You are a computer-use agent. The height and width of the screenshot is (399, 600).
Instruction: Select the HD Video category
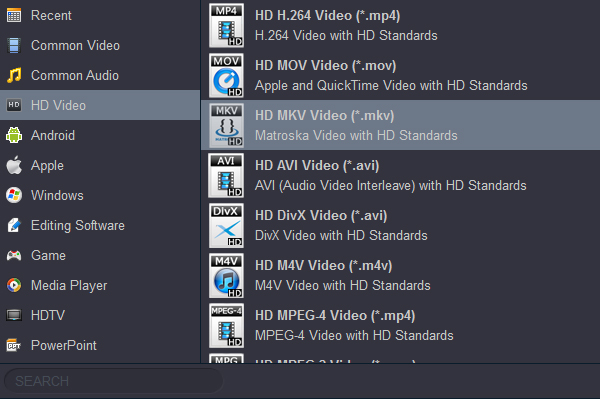pos(100,105)
